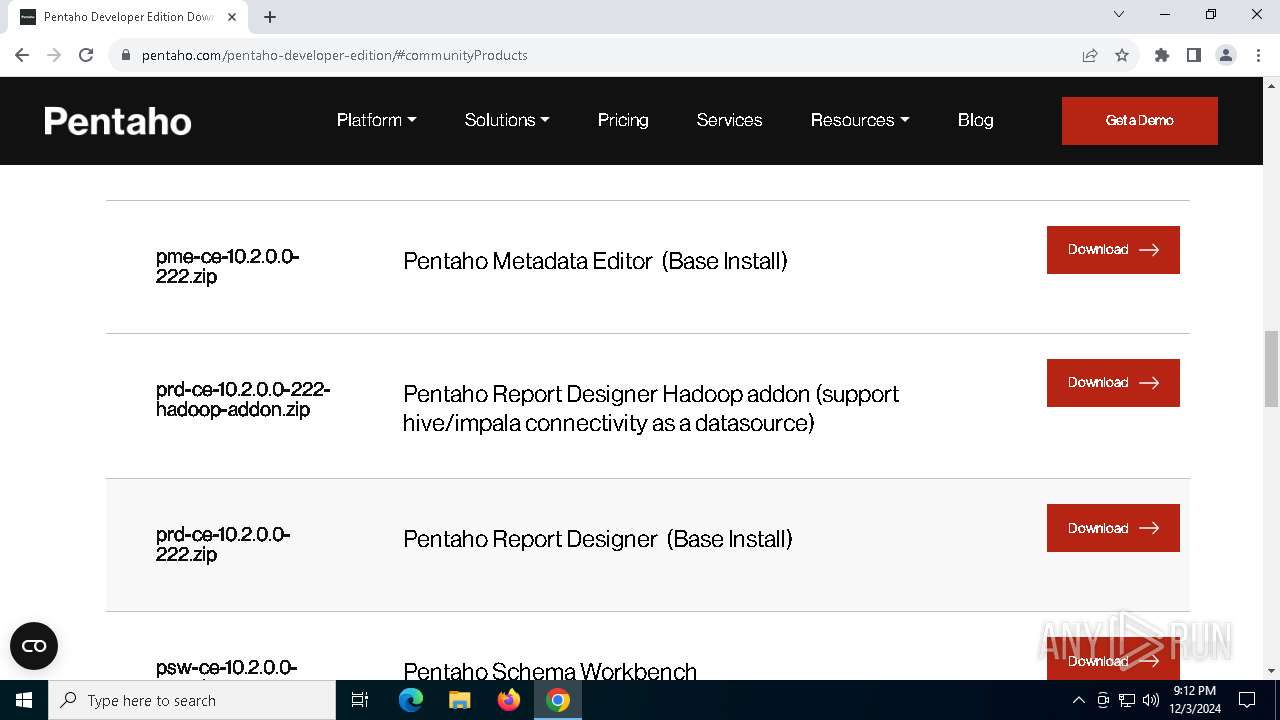1280x720 pixels.
Task: Open File Explorer from the taskbar
Action: (460, 700)
